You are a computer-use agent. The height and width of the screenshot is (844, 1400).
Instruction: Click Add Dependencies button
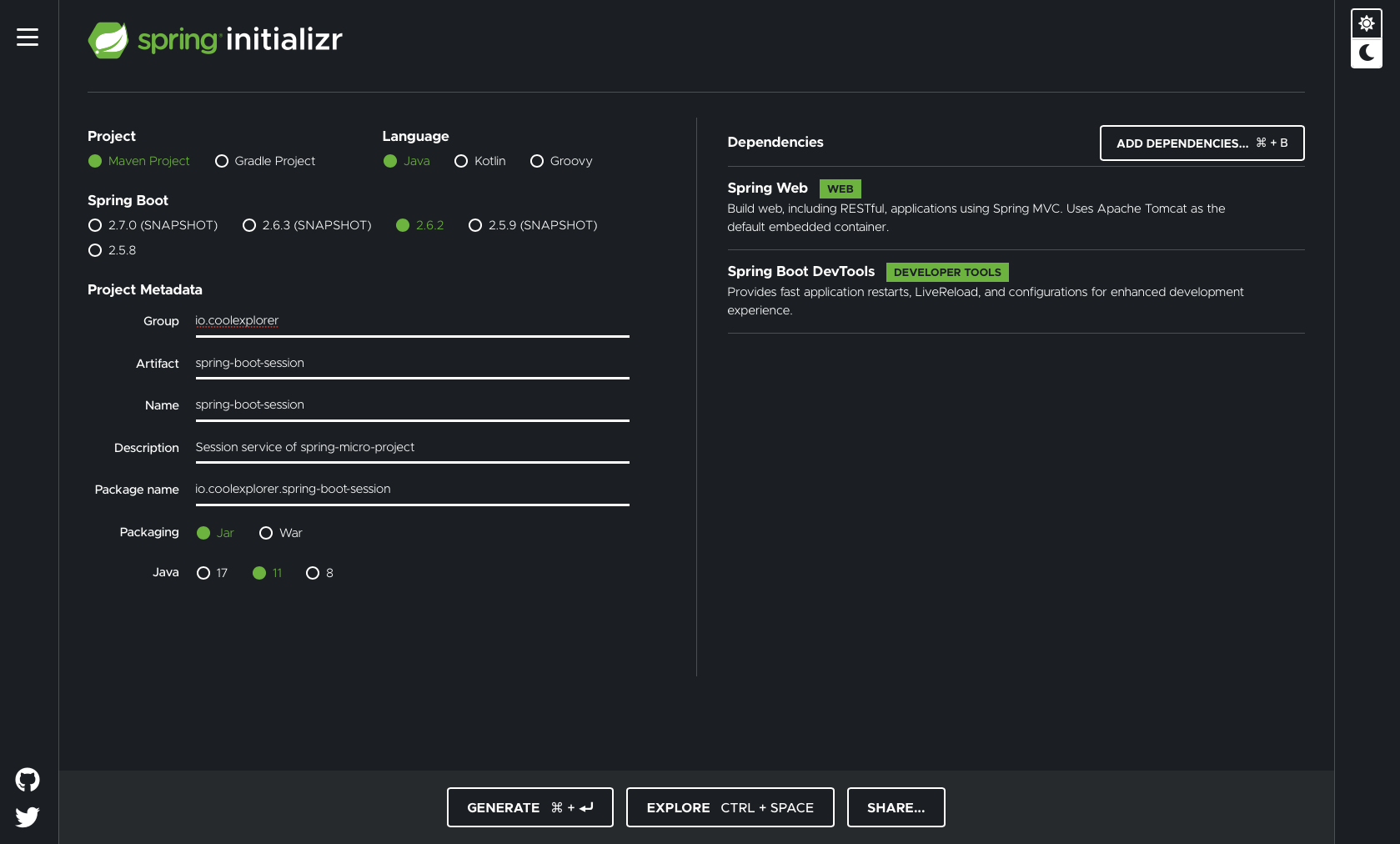[x=1202, y=143]
